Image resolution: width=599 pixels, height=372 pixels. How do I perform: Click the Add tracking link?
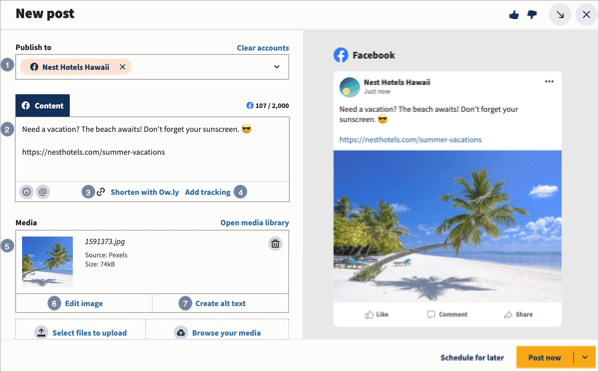208,192
